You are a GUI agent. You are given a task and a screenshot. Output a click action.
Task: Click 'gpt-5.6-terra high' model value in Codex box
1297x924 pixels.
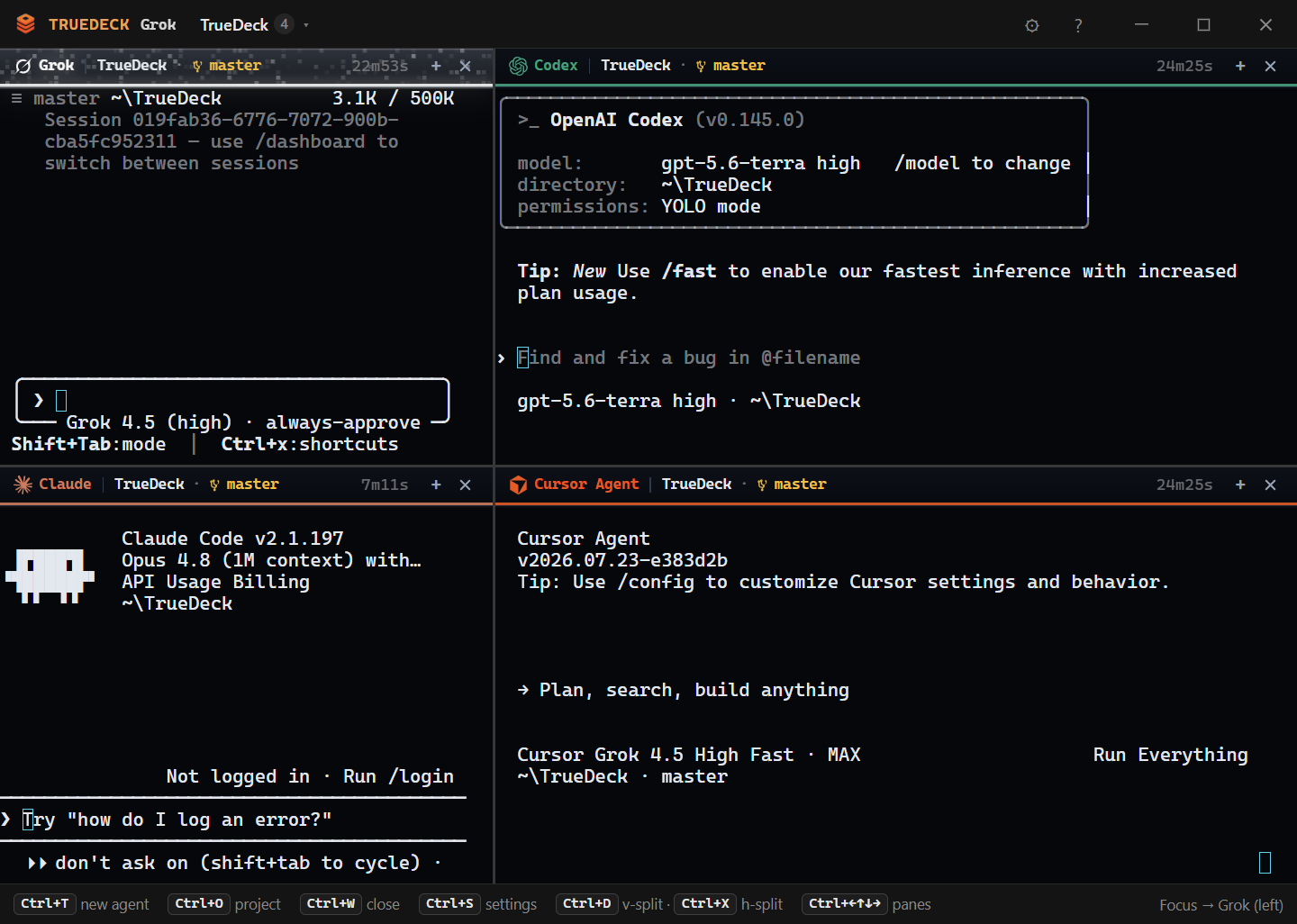(761, 163)
